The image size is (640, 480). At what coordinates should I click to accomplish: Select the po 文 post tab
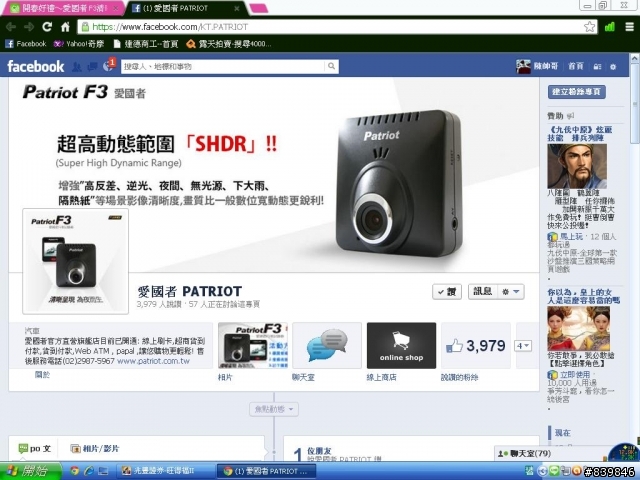[35, 449]
